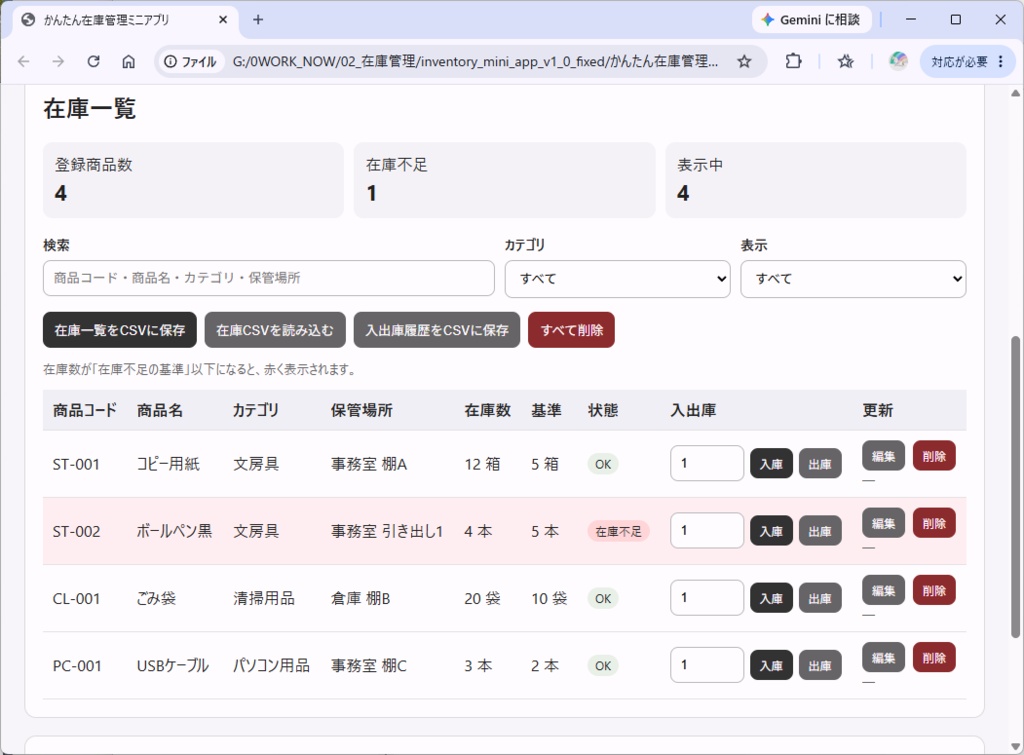The image size is (1024, 755).
Task: Edit the ST-001 コピー用紙 row
Action: [x=884, y=456]
